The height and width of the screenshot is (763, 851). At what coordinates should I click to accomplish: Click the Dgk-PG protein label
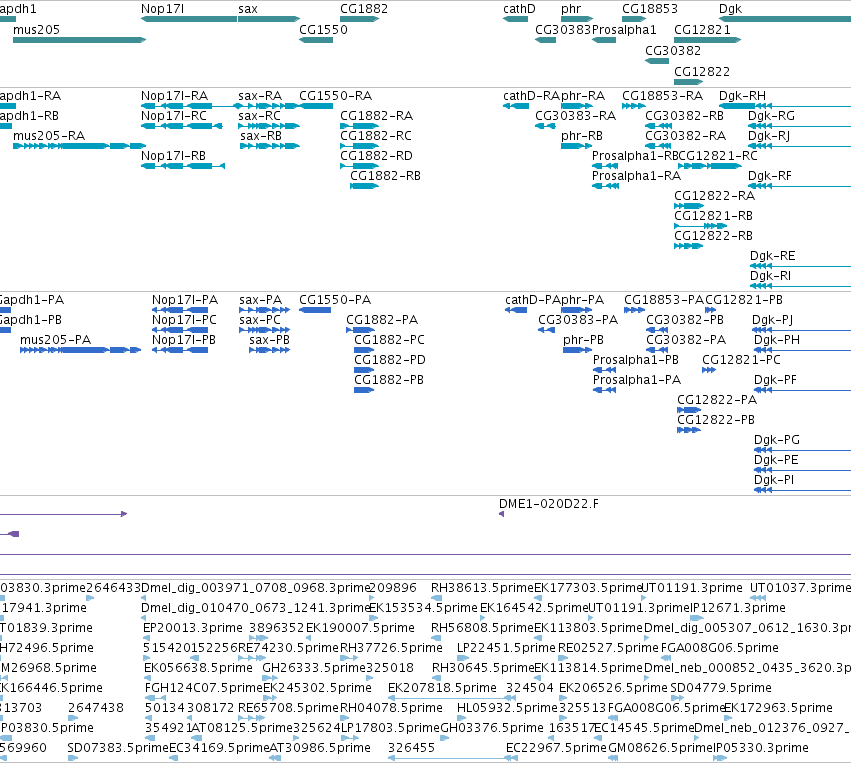pyautogui.click(x=777, y=440)
